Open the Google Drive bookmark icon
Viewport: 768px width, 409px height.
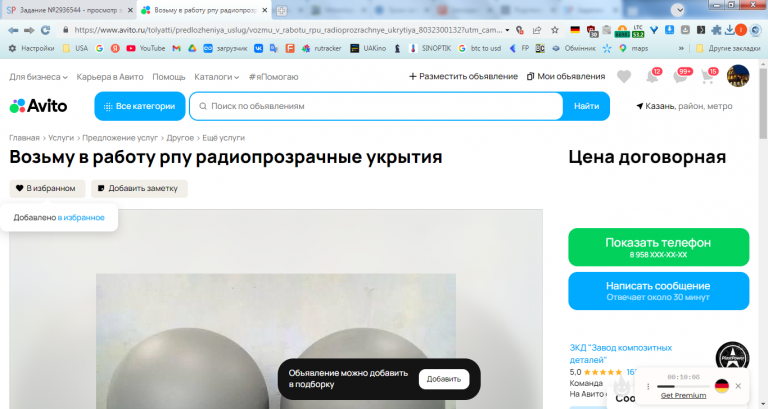[x=192, y=48]
